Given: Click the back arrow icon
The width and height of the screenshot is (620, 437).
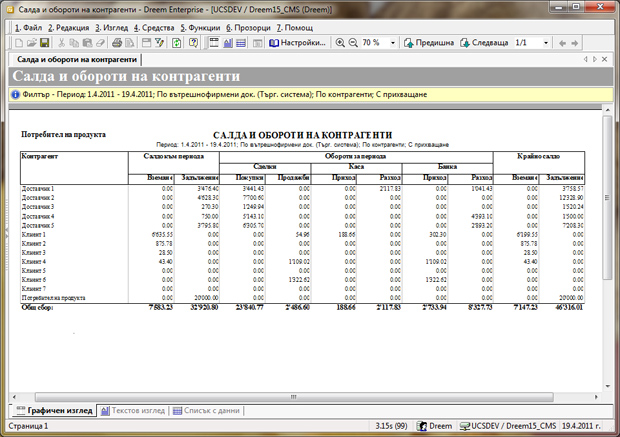Looking at the screenshot, I should pos(562,43).
